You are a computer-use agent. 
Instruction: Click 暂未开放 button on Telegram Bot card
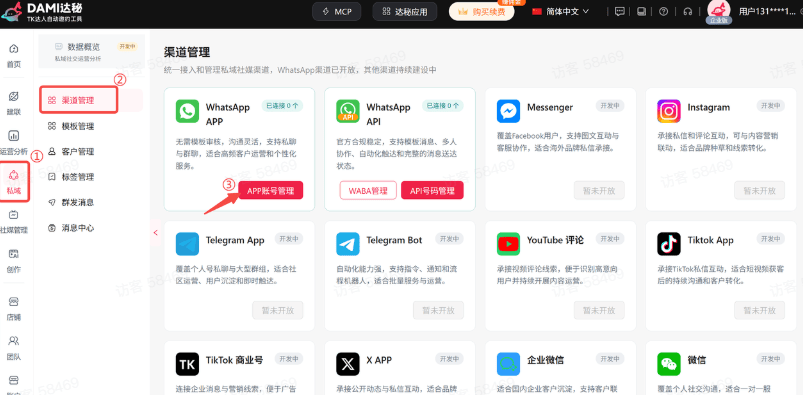[438, 310]
